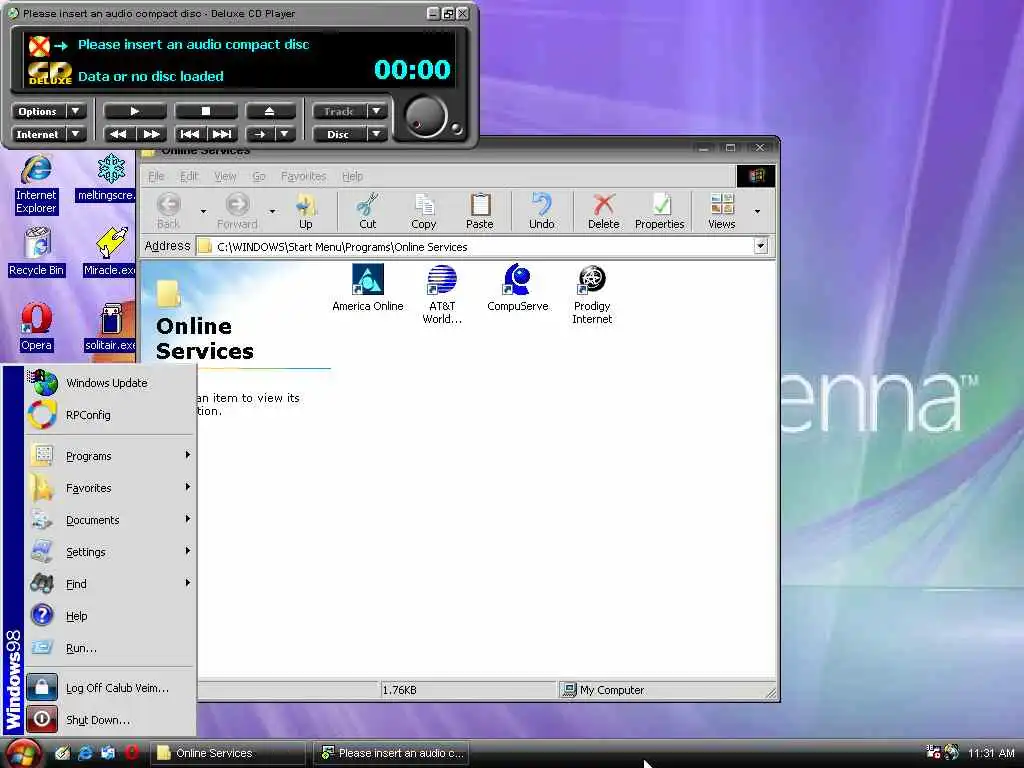Image resolution: width=1024 pixels, height=768 pixels.
Task: Open the Forward history dropdown arrow
Action: (x=272, y=211)
